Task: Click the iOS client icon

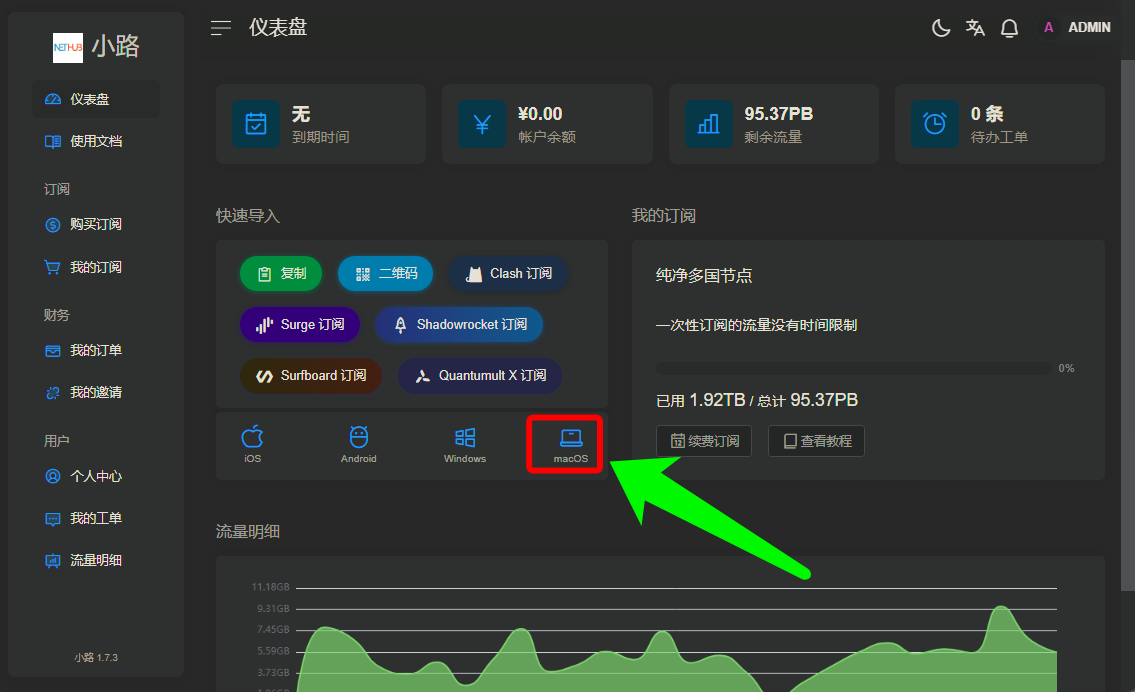Action: (252, 444)
